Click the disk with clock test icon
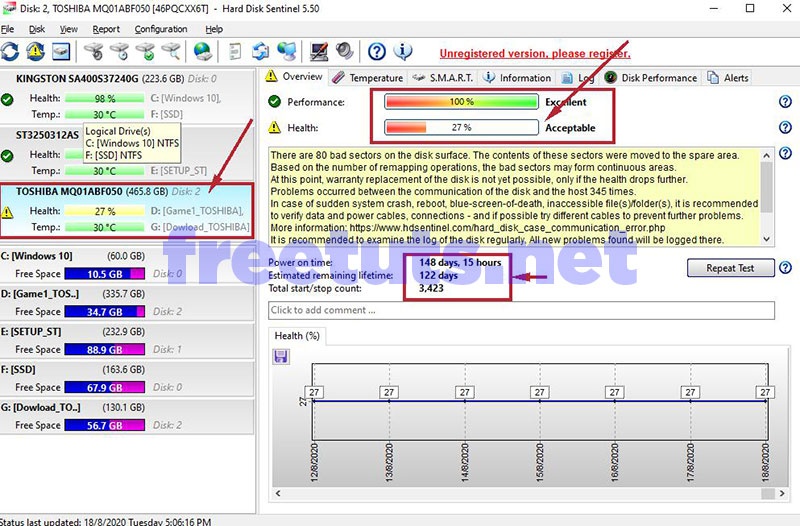This screenshot has width=800, height=526. 119,52
